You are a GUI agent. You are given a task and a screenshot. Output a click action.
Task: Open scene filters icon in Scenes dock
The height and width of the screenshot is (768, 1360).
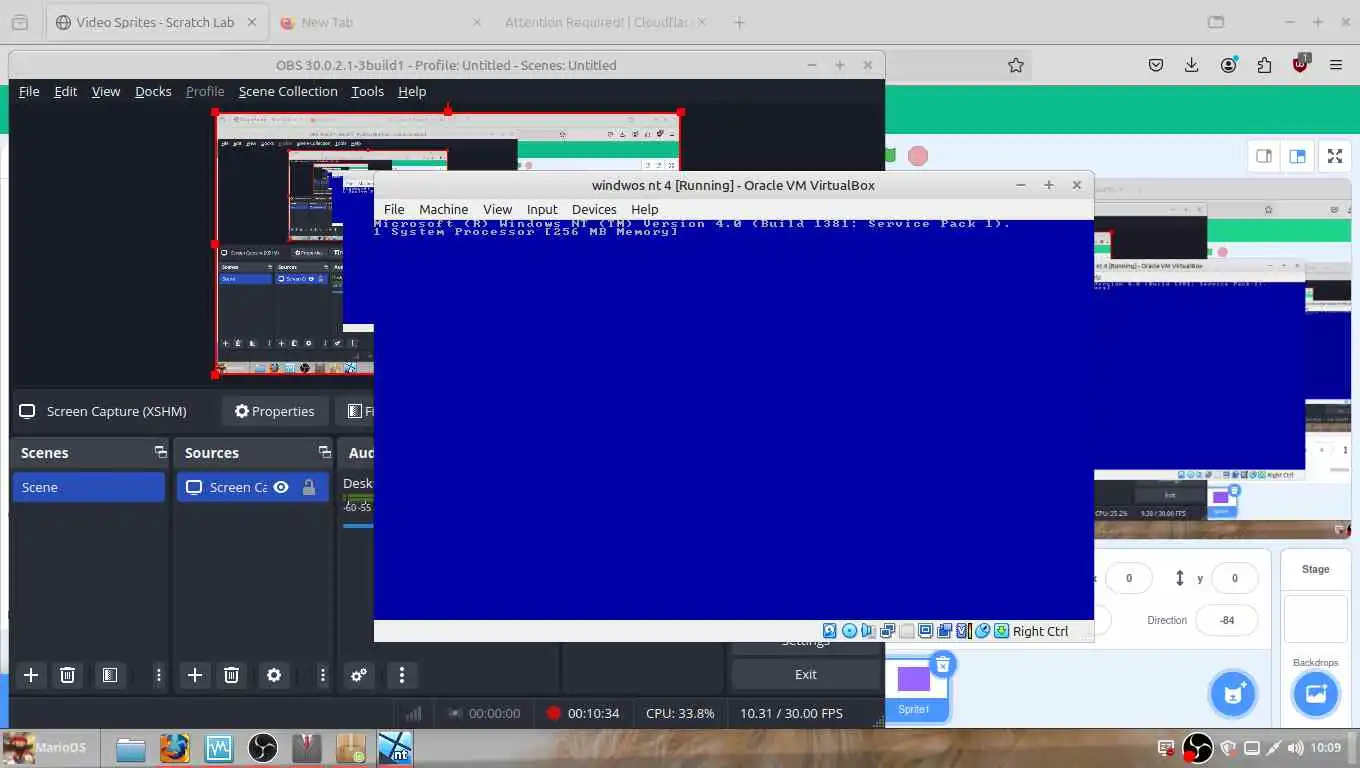pyautogui.click(x=110, y=675)
